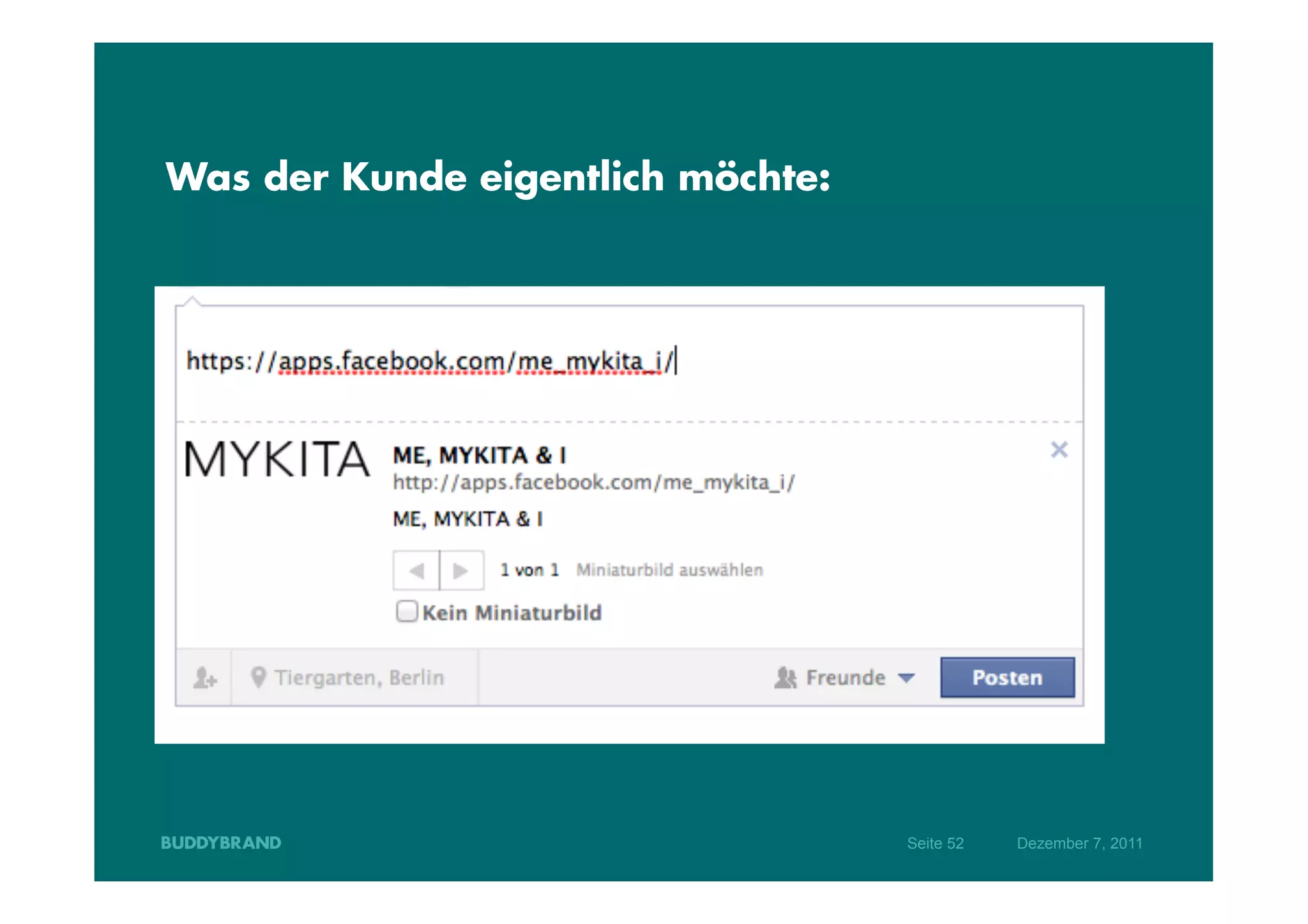
Task: Show previous thumbnail with left arrow
Action: point(416,570)
